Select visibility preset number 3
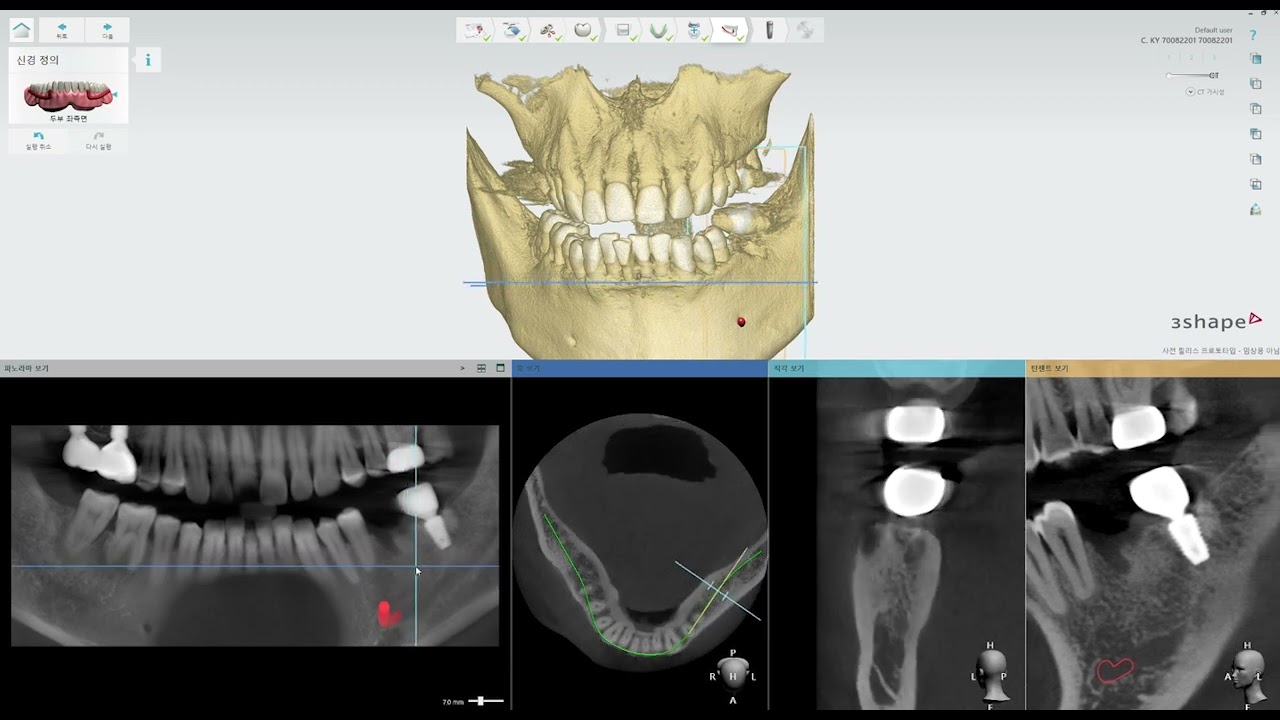1280x720 pixels. 1214,57
